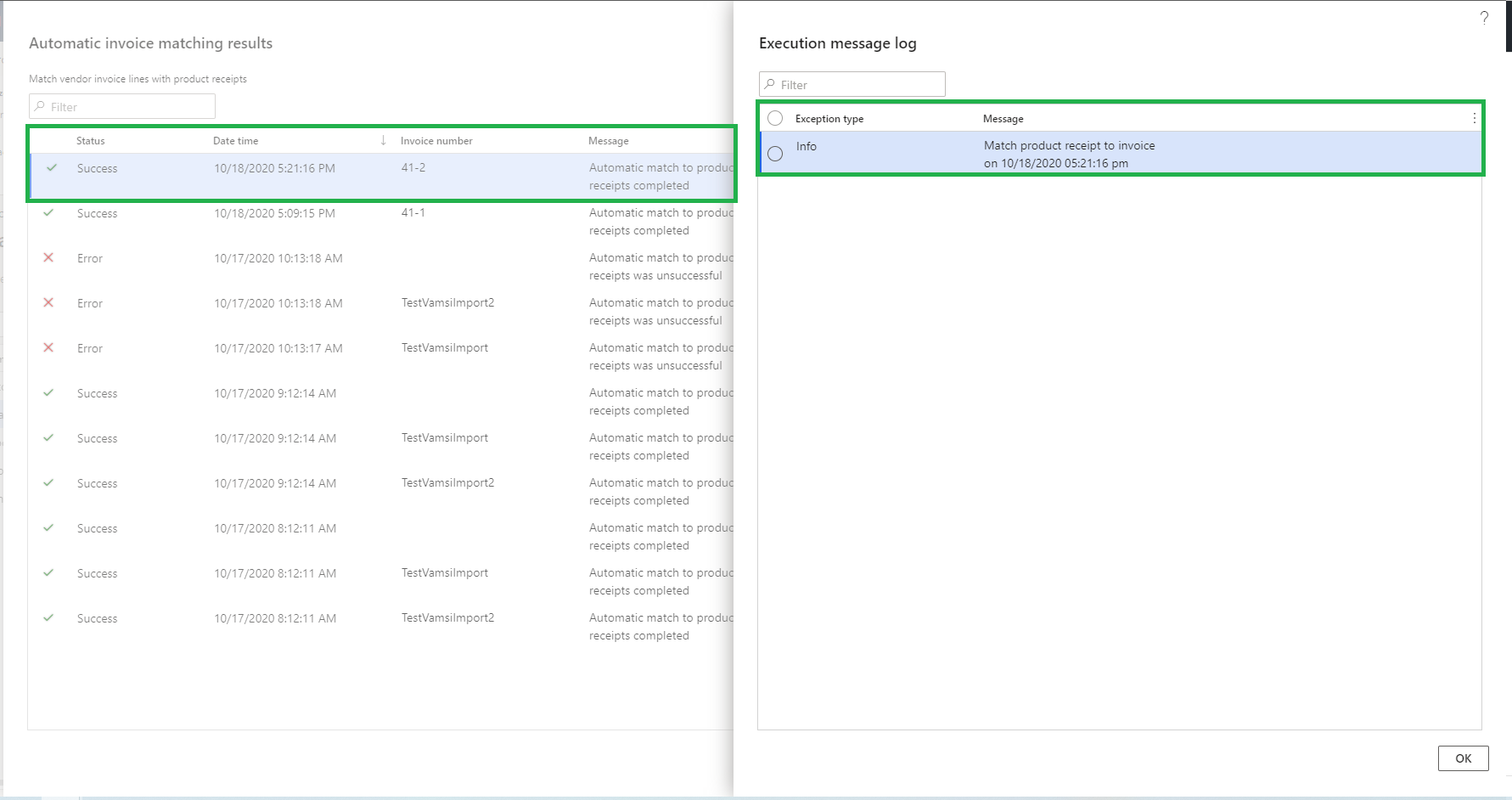Viewport: 1512px width, 800px height.
Task: Select error row dated 10/17/2020 10:13:17 AM
Action: [x=278, y=348]
